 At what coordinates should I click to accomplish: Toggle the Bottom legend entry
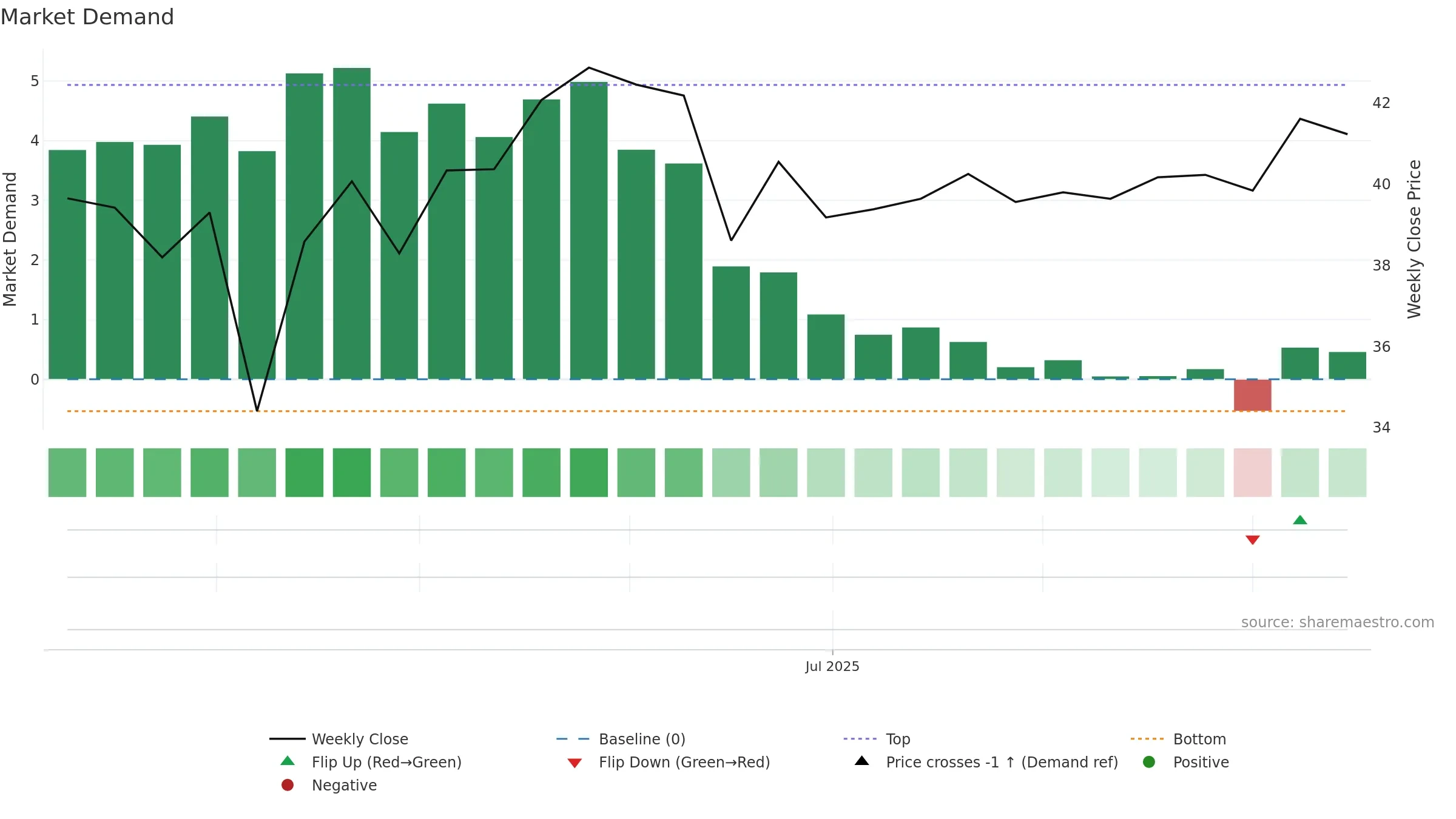click(1178, 739)
